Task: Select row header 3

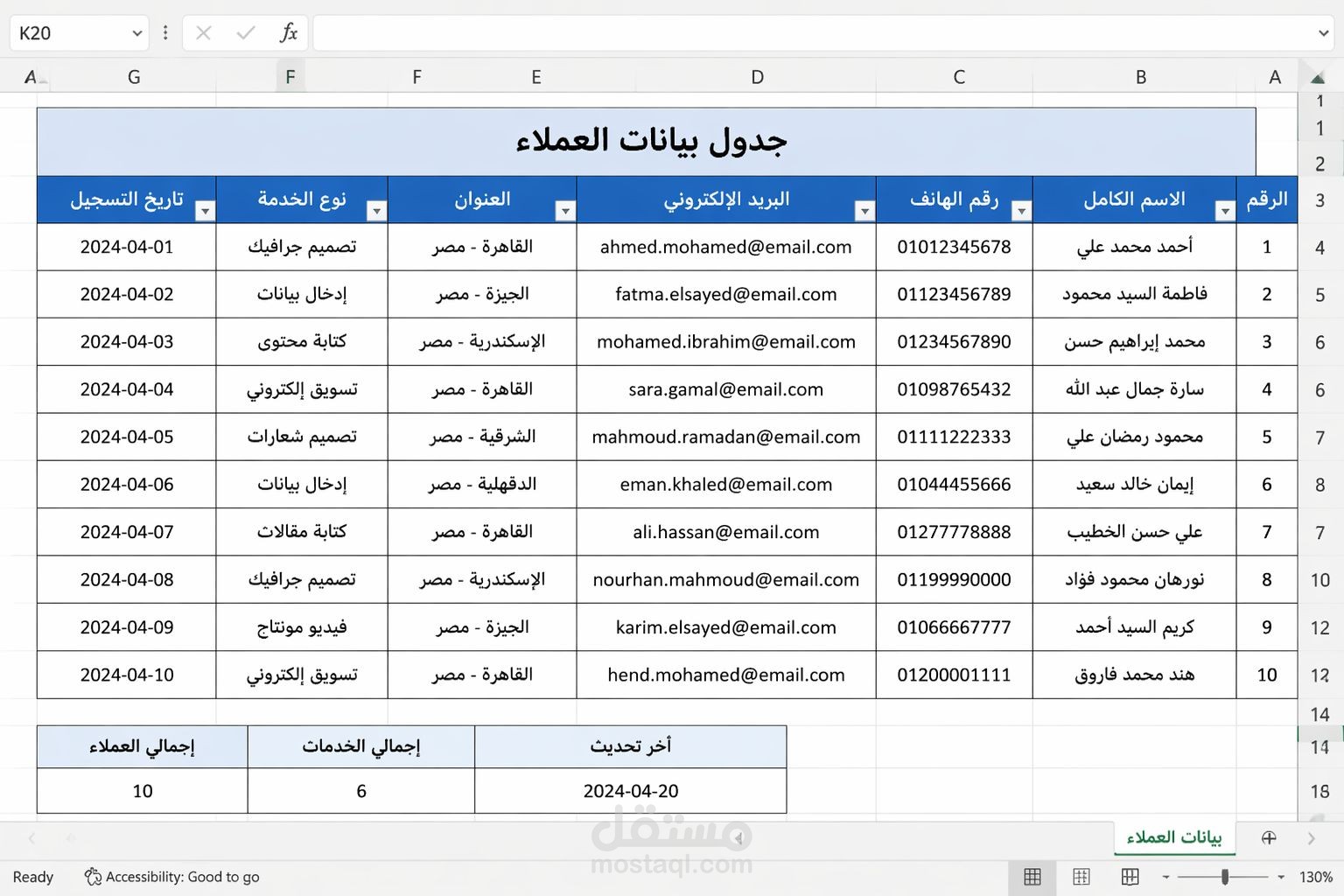Action: click(1319, 200)
